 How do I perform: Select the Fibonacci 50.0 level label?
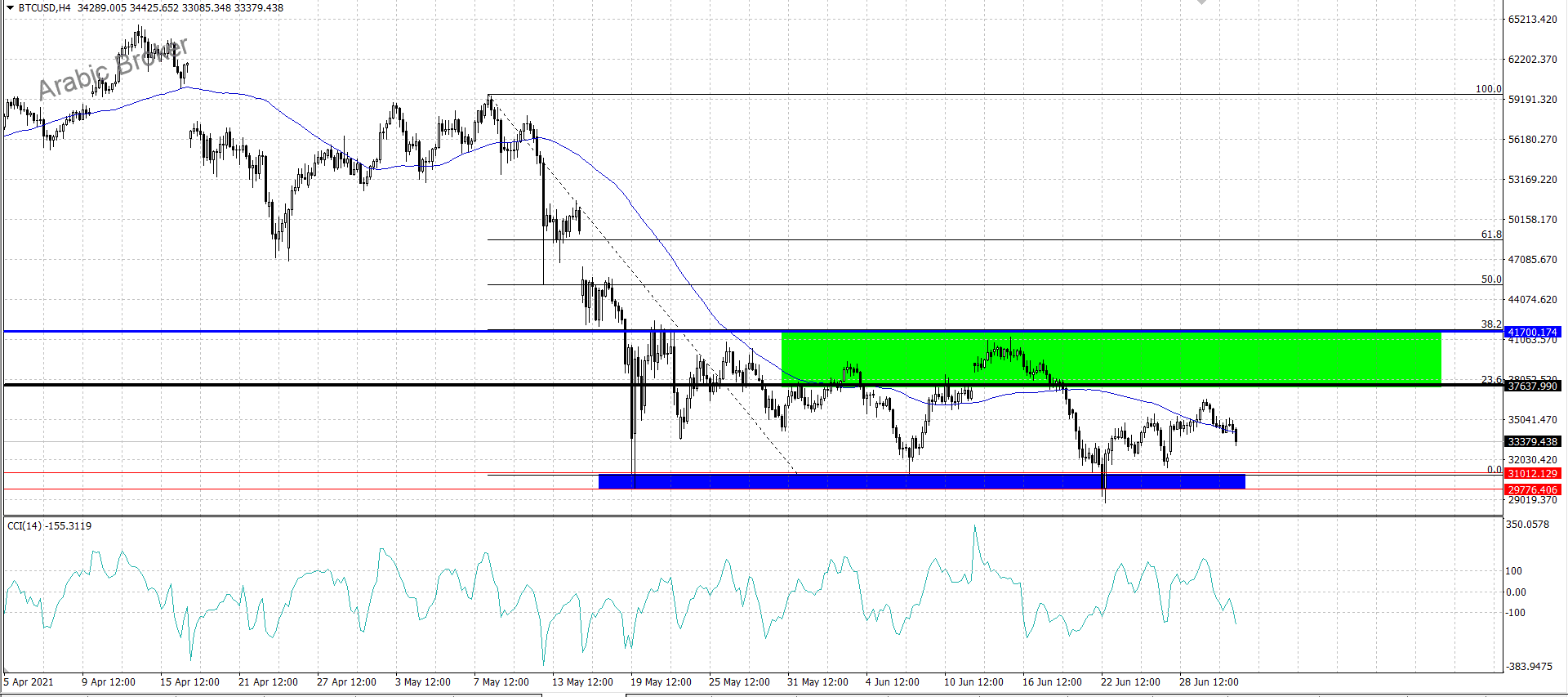click(1490, 279)
